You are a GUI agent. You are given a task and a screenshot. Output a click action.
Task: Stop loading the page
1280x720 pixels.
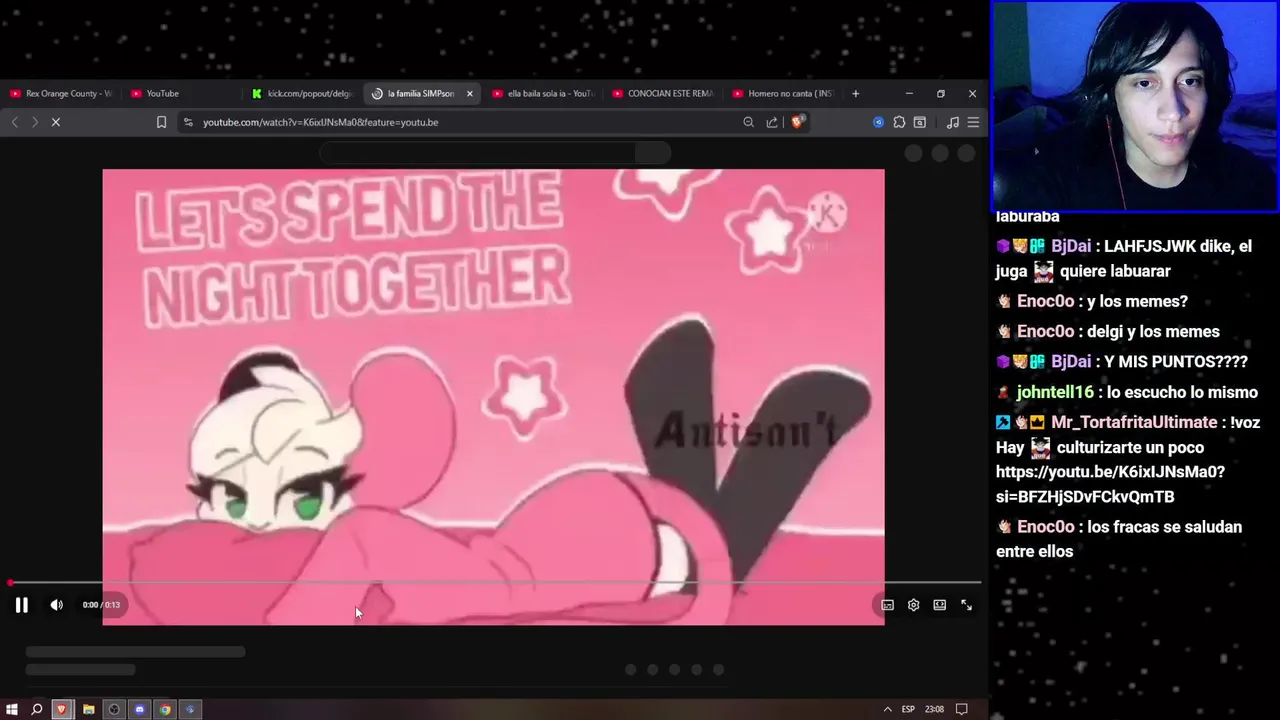tap(56, 122)
